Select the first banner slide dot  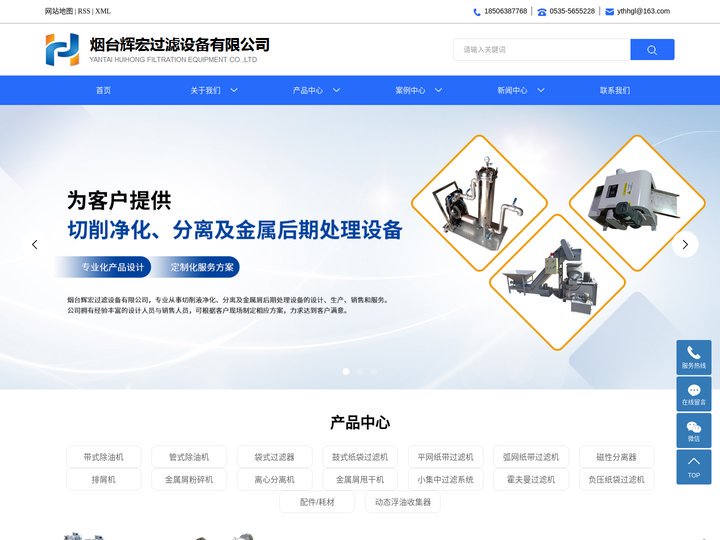click(x=346, y=371)
